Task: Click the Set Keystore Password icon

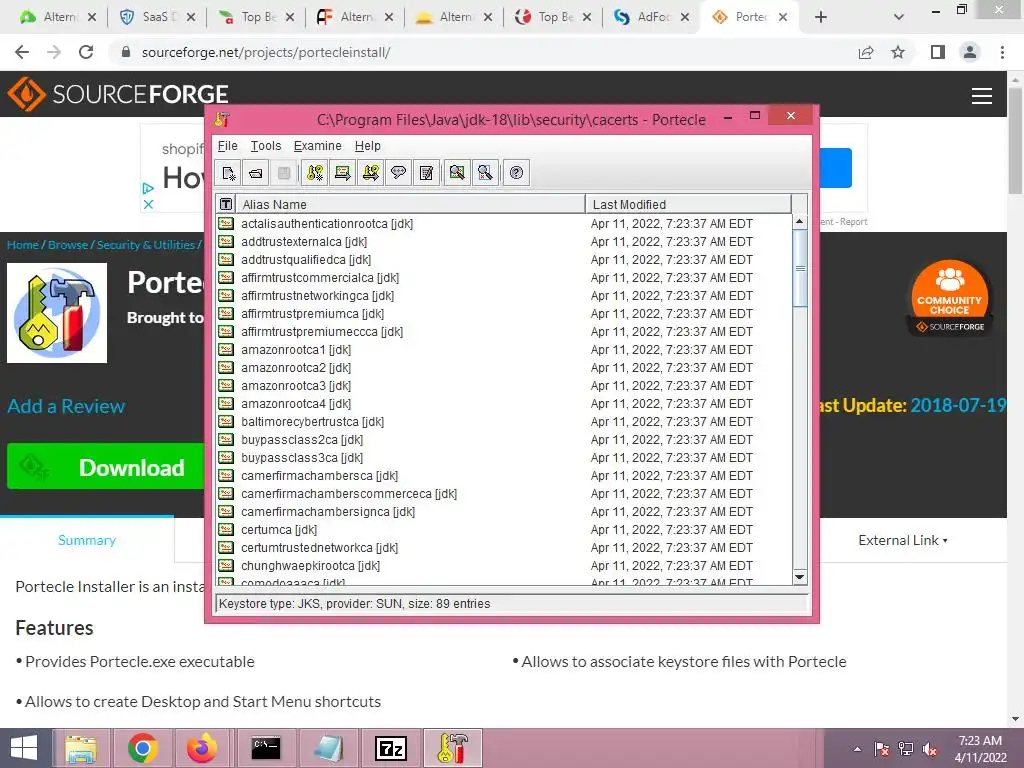Action: (398, 173)
